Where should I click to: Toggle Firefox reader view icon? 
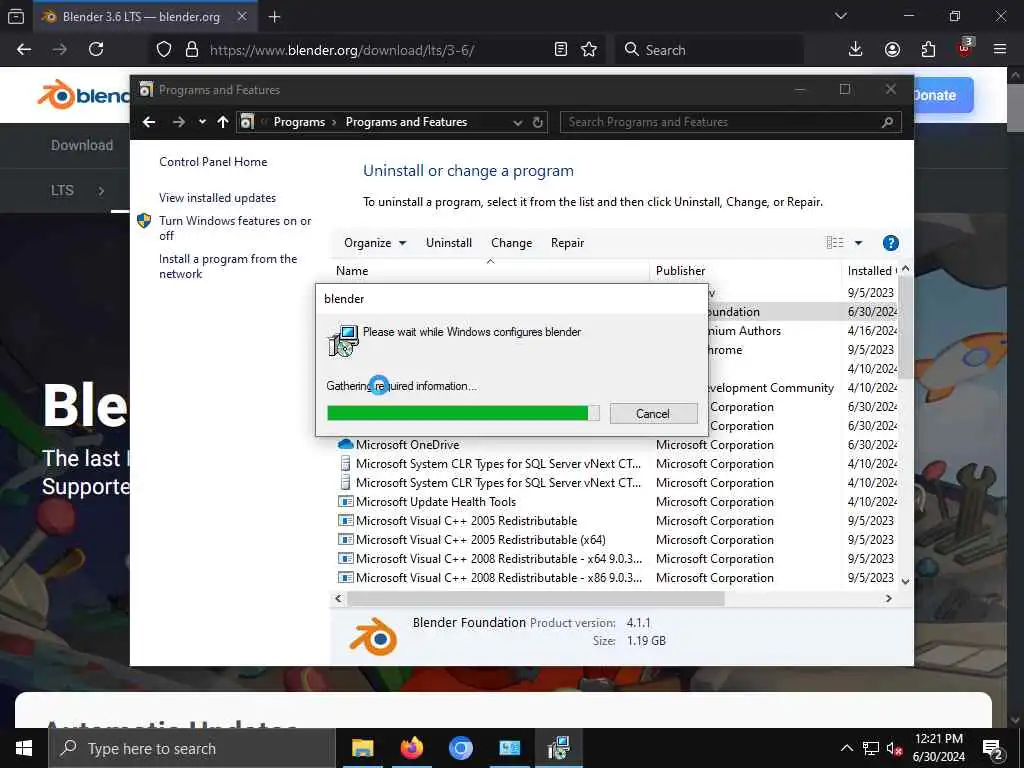560,50
